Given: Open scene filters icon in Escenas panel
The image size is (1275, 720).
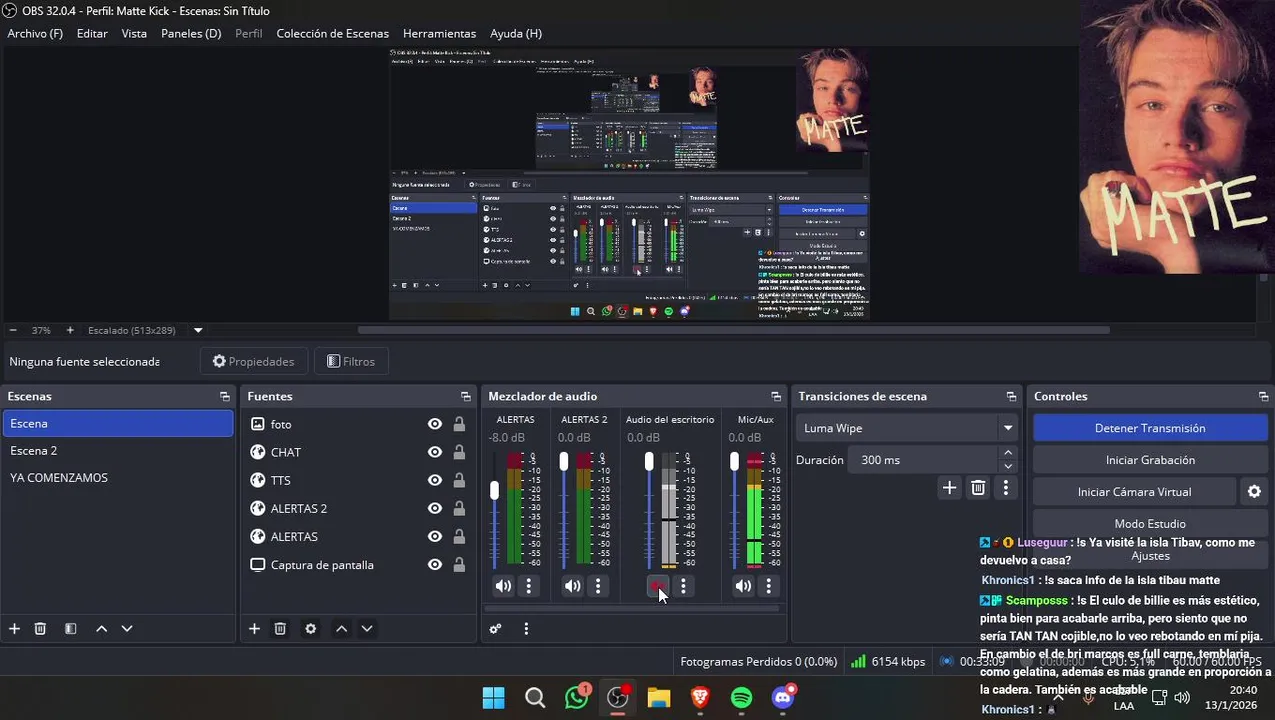Looking at the screenshot, I should tap(71, 629).
